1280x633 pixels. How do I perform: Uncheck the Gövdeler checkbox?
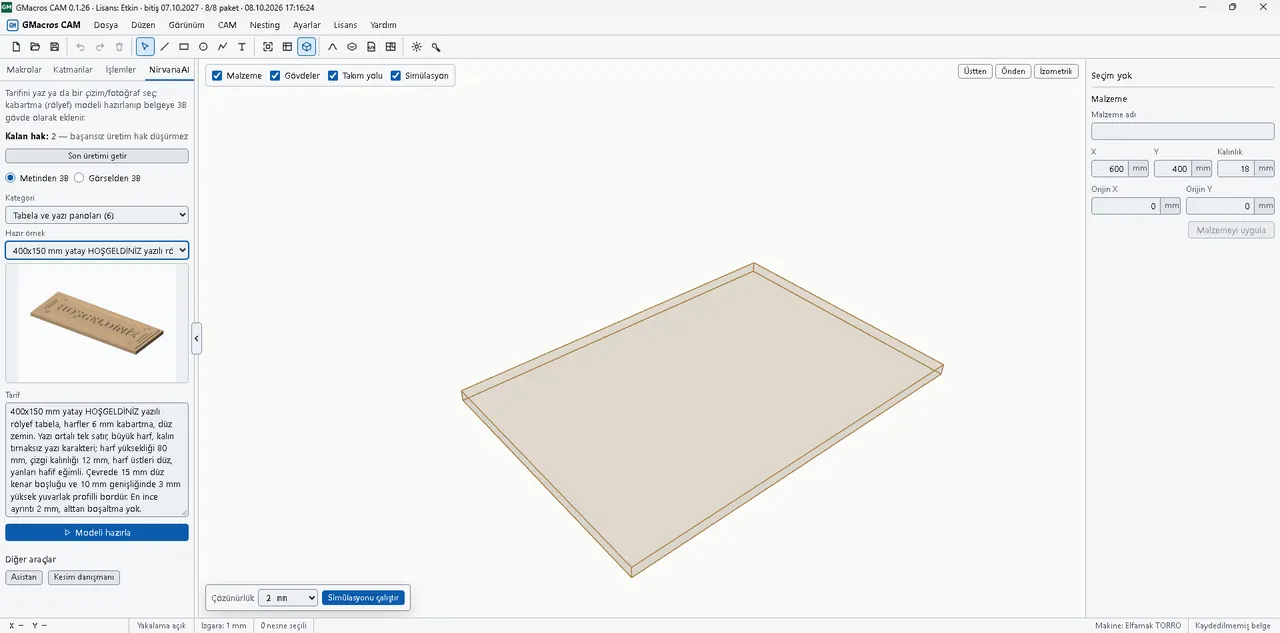[275, 76]
